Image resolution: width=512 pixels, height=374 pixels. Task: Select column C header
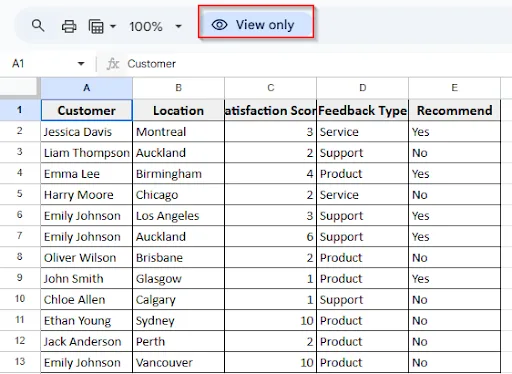tap(271, 88)
